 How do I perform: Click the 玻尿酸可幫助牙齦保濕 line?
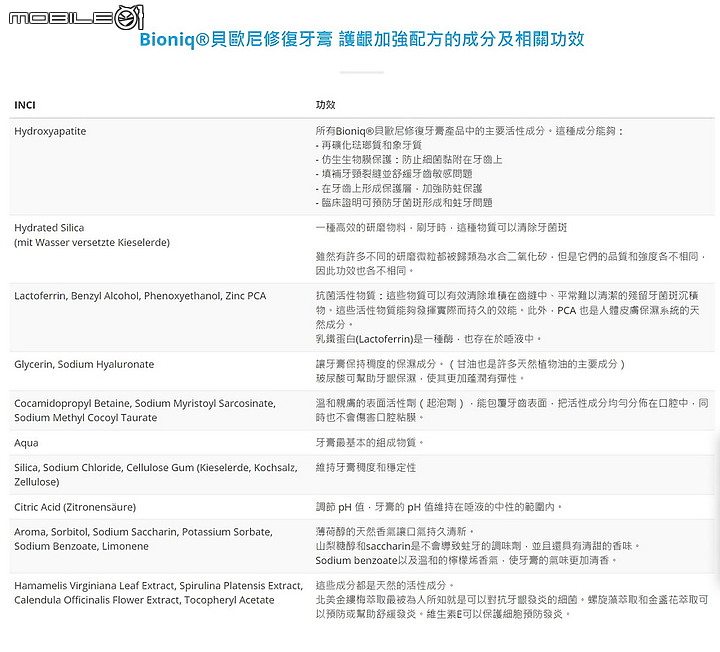coord(420,379)
